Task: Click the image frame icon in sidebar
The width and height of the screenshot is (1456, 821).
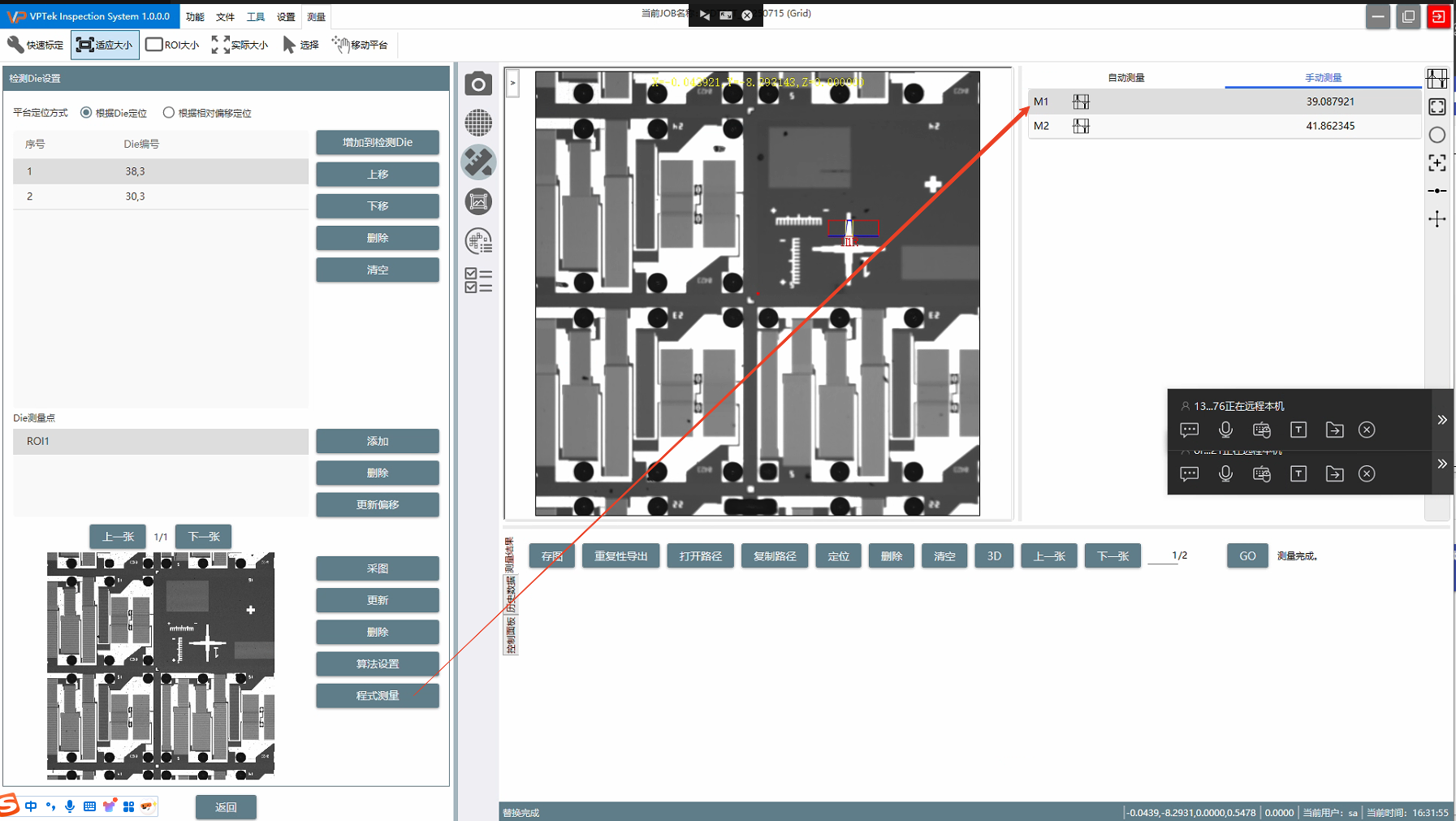Action: pos(478,201)
